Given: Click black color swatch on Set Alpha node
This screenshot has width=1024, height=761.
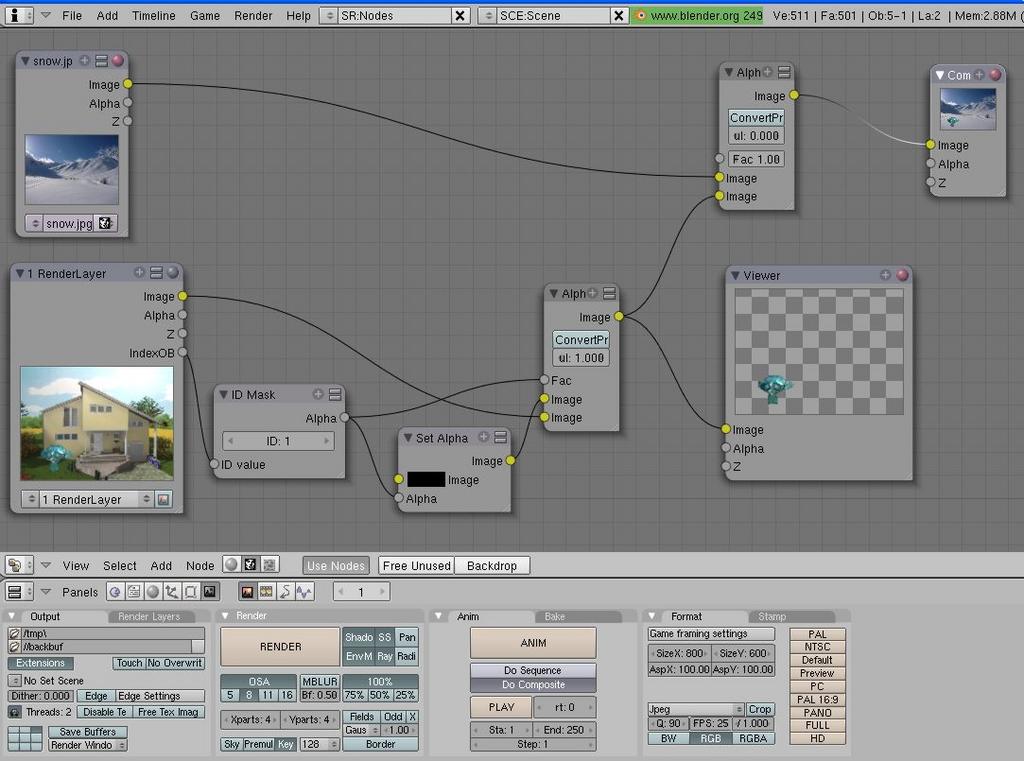Looking at the screenshot, I should [x=426, y=479].
